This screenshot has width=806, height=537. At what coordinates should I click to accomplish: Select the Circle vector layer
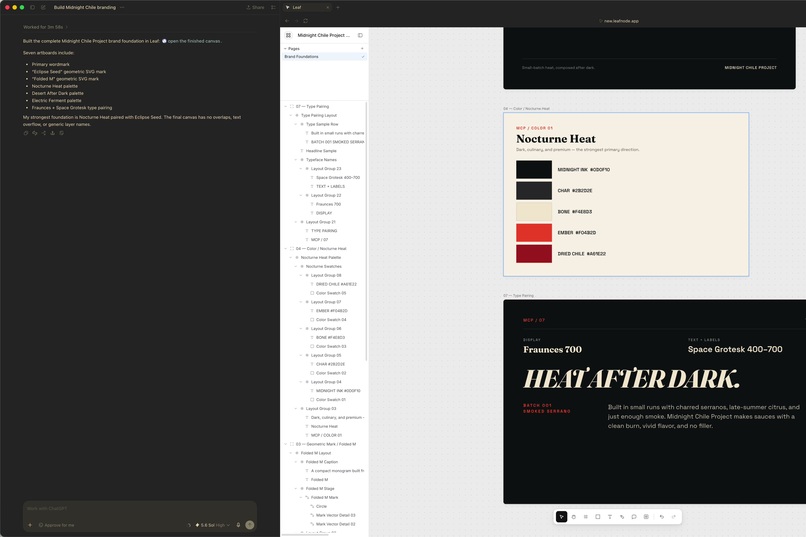pos(321,506)
